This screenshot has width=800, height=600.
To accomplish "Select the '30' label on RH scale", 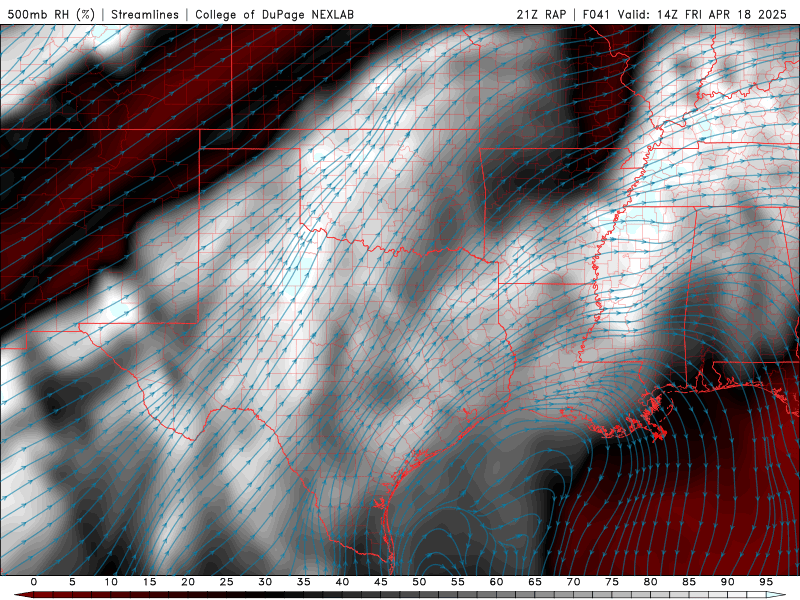I will coord(265,582).
